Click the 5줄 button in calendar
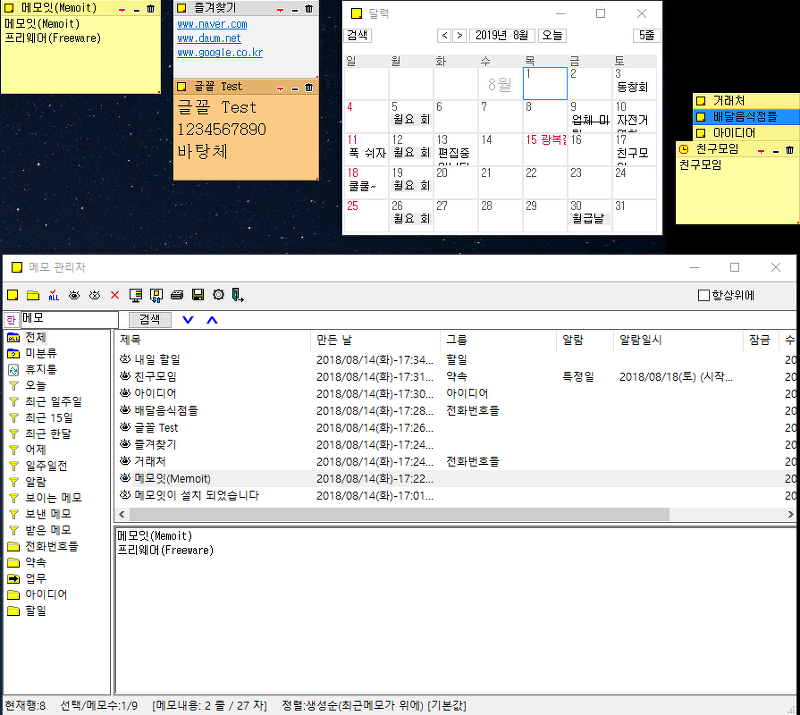The height and width of the screenshot is (715, 800). coord(646,35)
